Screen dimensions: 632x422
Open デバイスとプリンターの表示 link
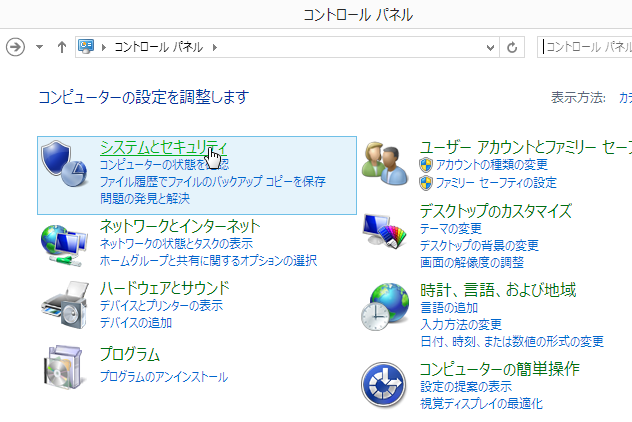click(x=161, y=306)
